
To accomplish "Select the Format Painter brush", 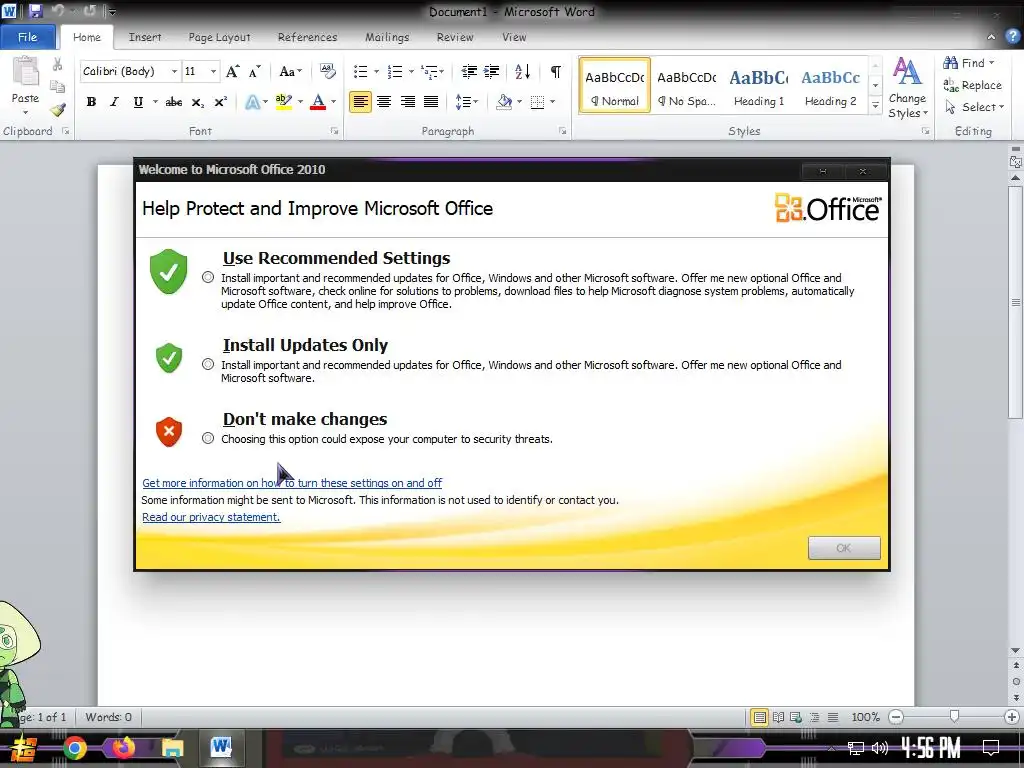I will pos(57,110).
